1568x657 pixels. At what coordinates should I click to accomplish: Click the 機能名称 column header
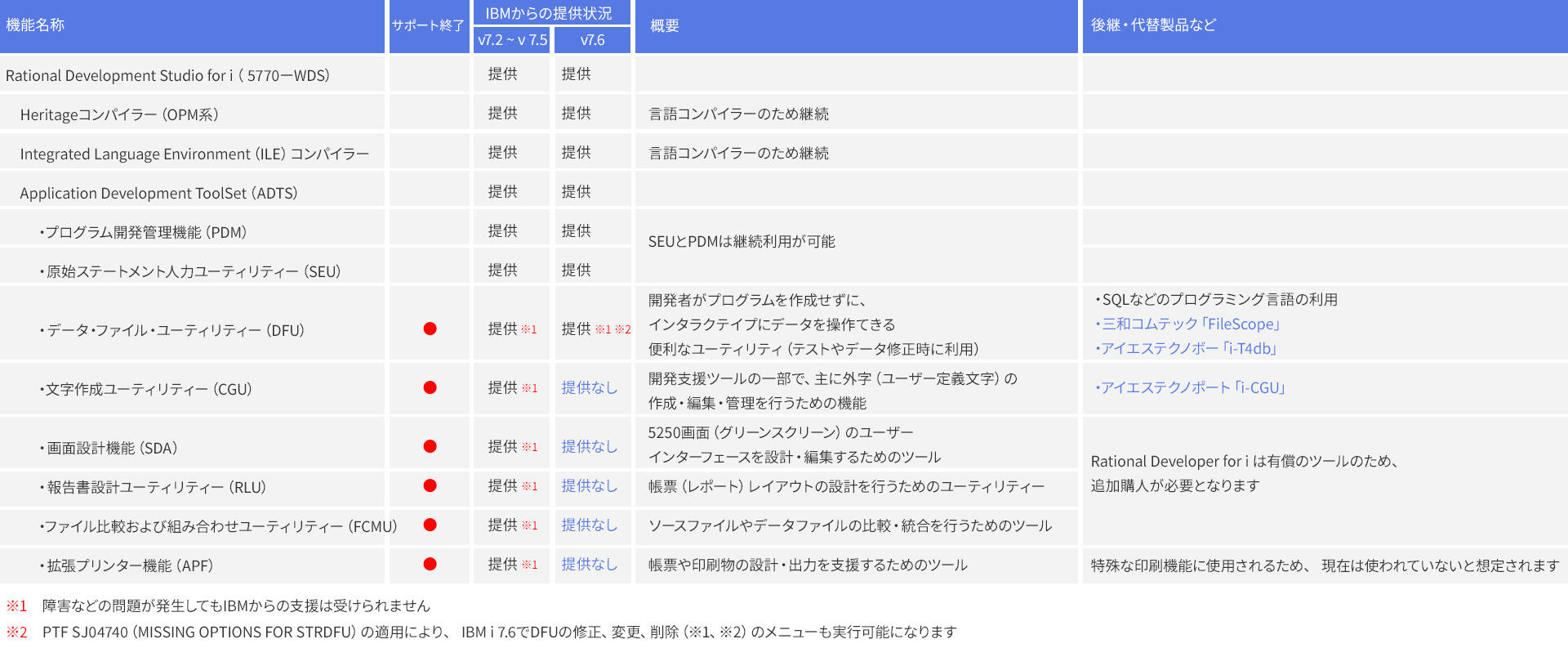[x=35, y=25]
